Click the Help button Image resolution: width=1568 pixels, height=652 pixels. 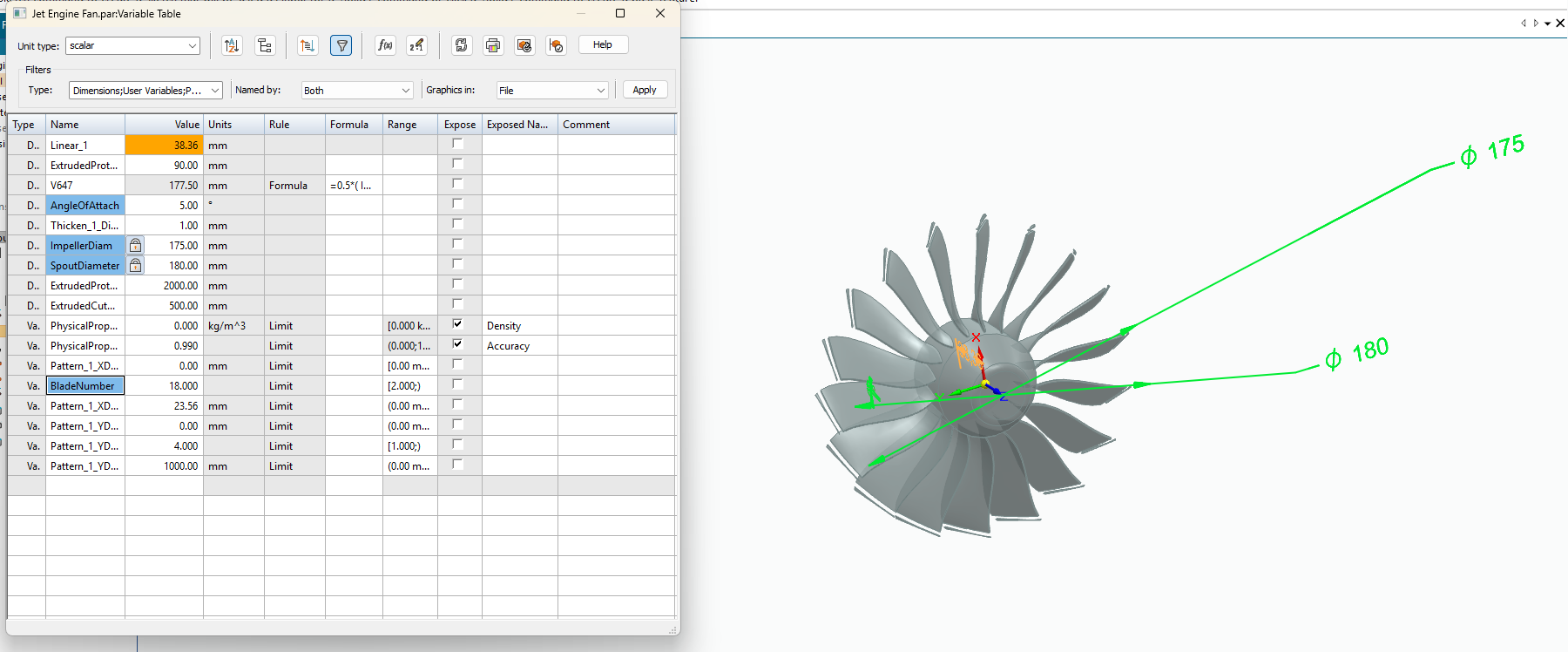pyautogui.click(x=603, y=45)
